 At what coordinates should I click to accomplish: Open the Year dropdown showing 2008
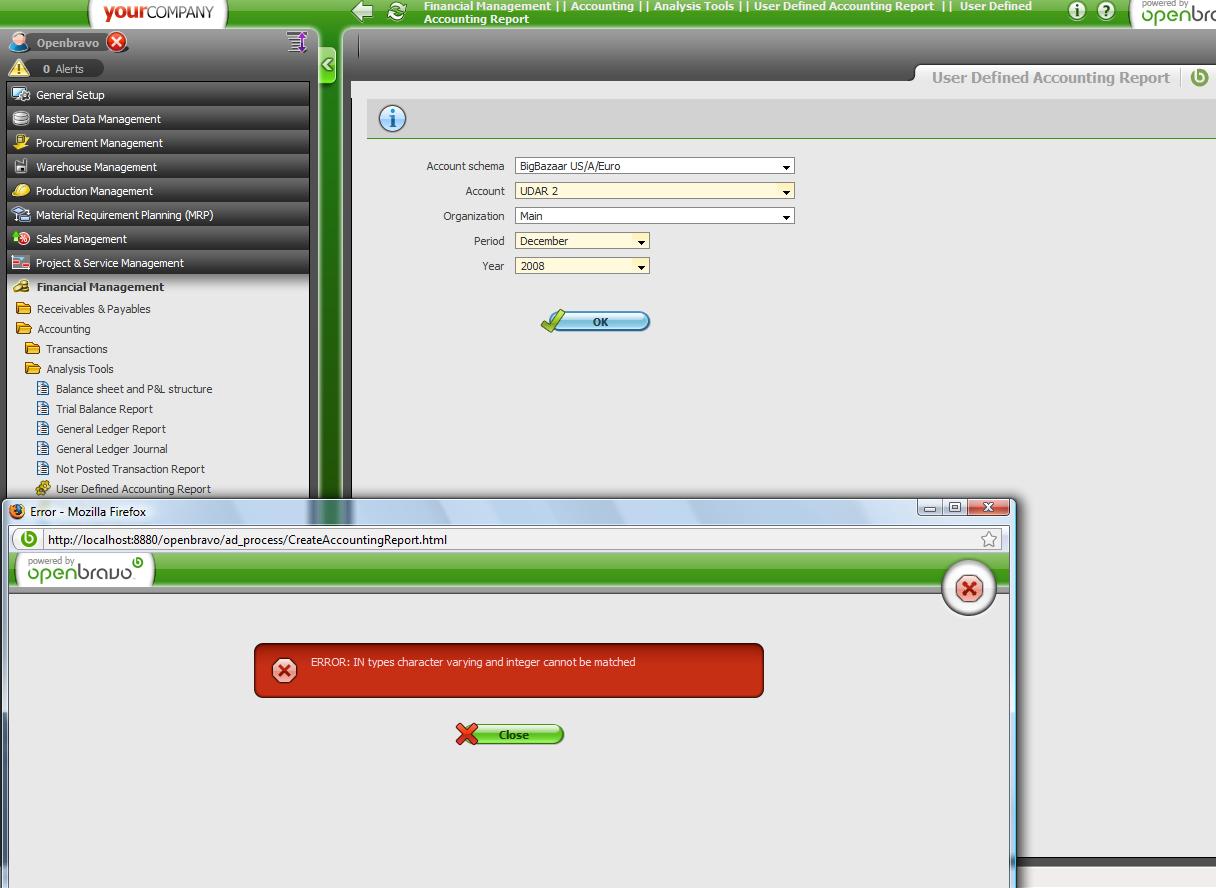[x=583, y=266]
